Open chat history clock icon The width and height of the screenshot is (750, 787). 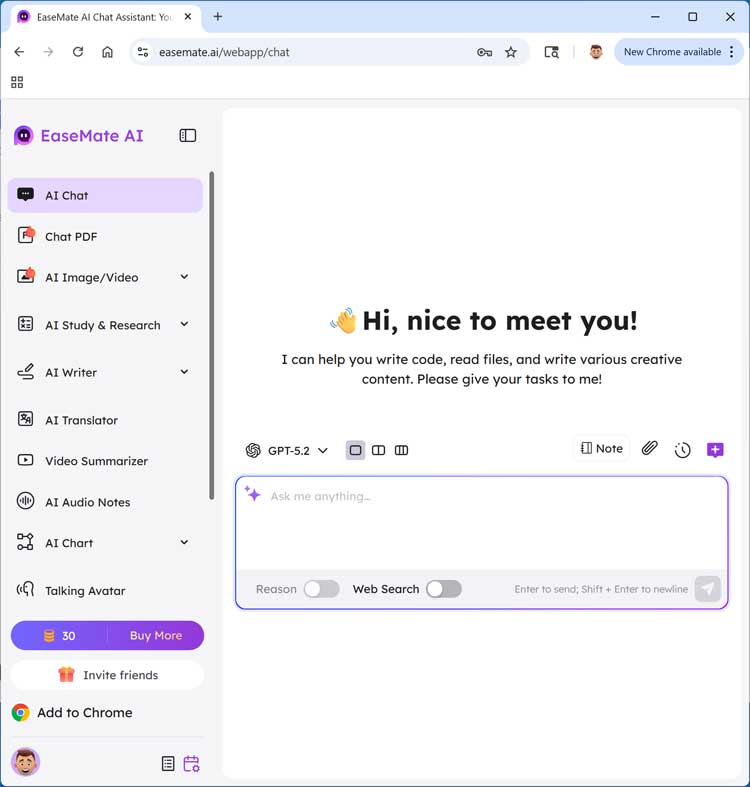(x=682, y=450)
